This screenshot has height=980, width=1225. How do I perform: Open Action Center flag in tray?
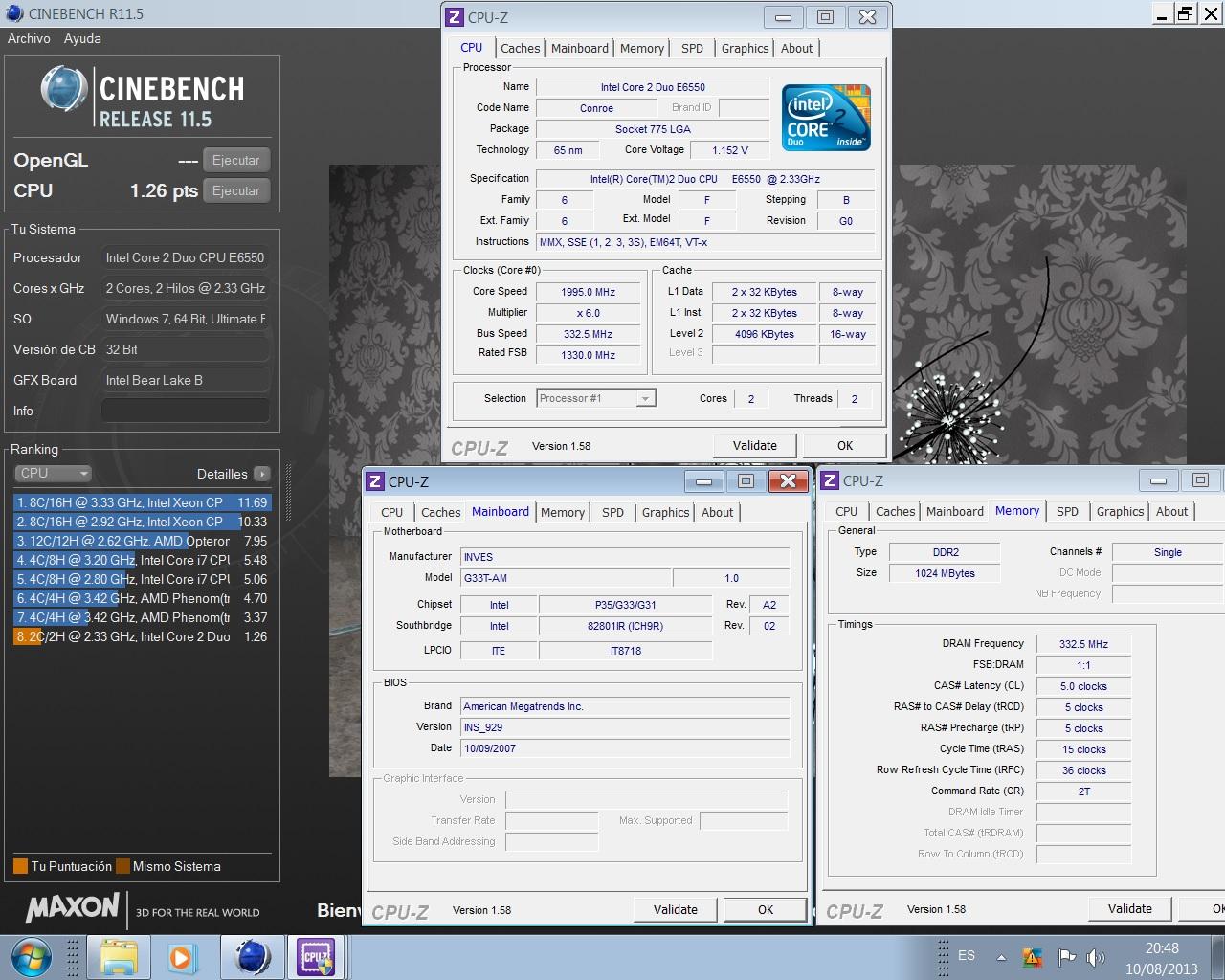click(1066, 957)
